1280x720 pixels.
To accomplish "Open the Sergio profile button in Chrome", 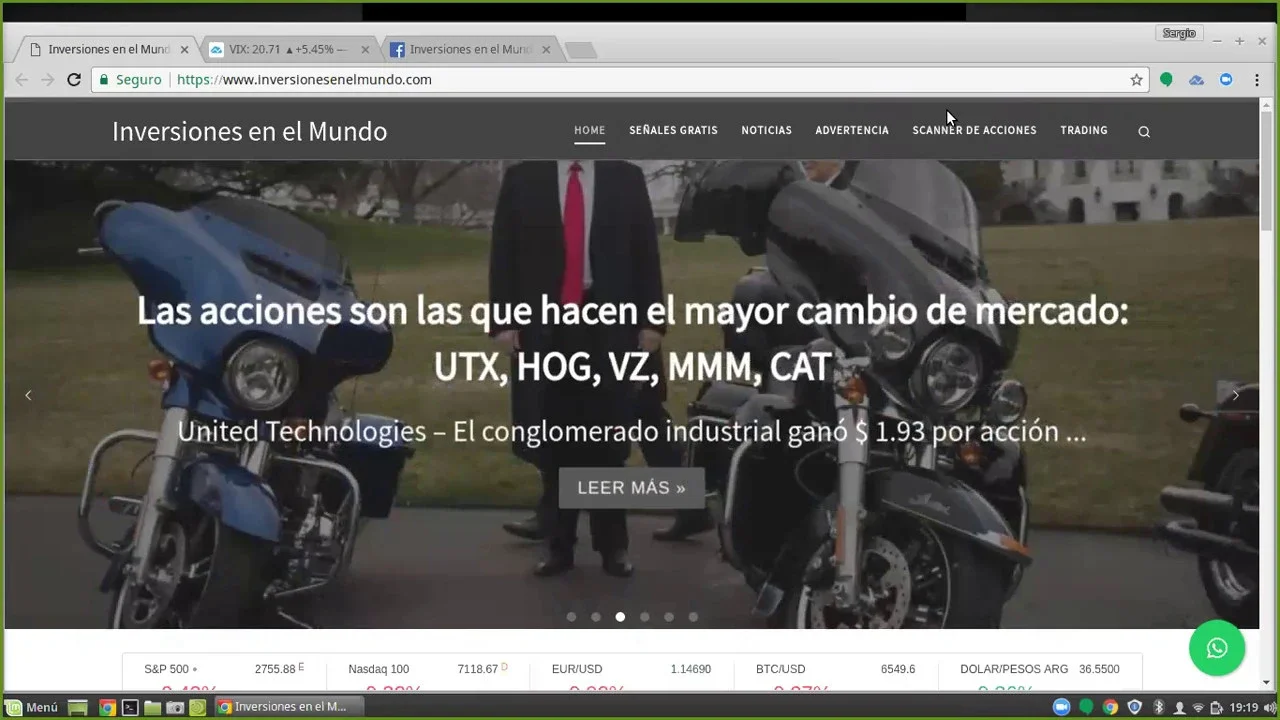I will [1179, 33].
